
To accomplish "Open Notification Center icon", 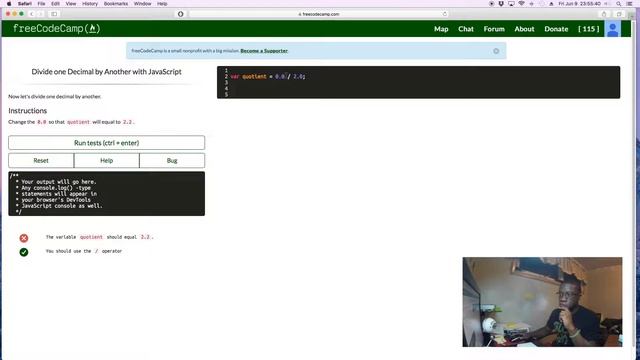I will point(630,4).
